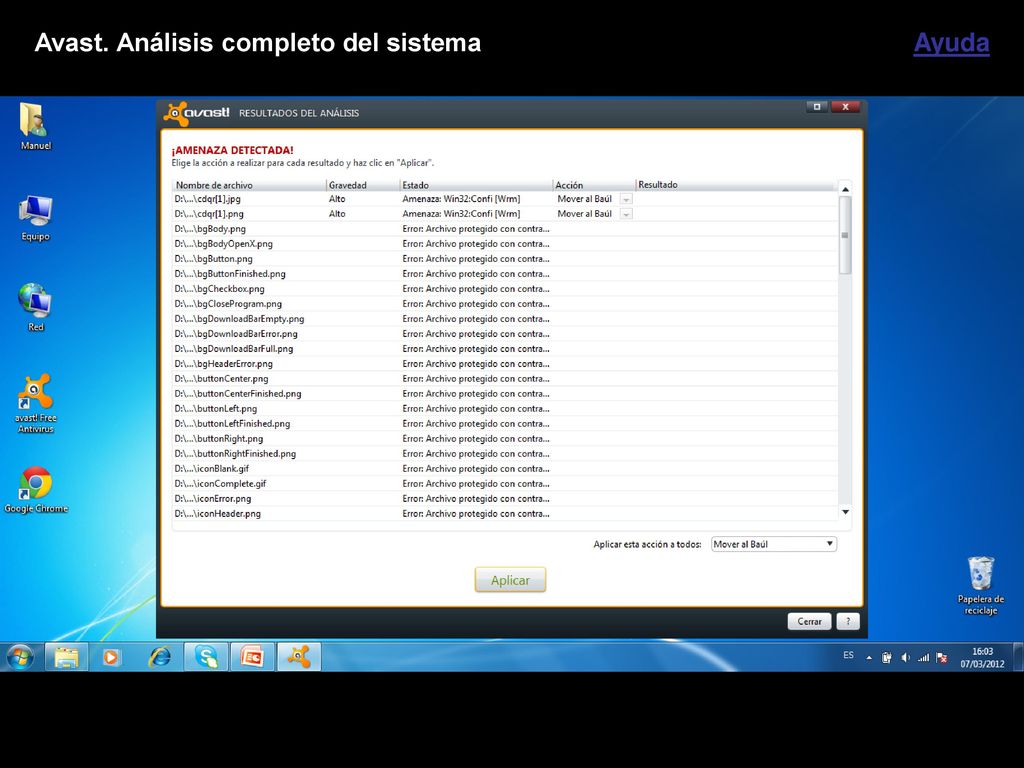Select the avast! taskbar button
This screenshot has height=768, width=1024.
pyautogui.click(x=299, y=657)
